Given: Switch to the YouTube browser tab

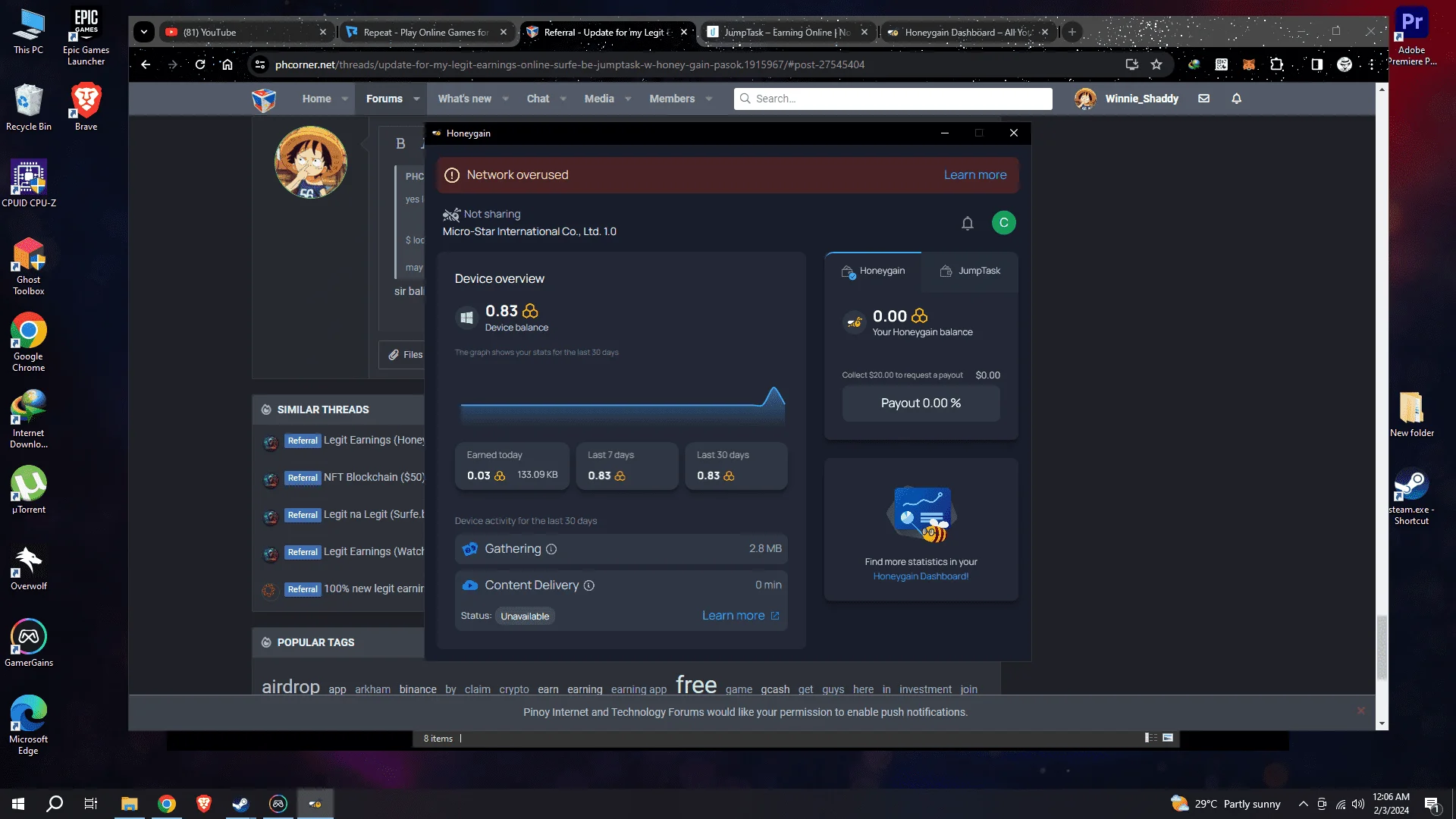Looking at the screenshot, I should pyautogui.click(x=245, y=32).
